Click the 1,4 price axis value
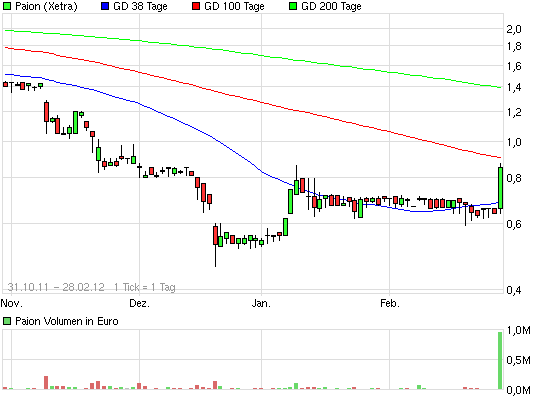The height and width of the screenshot is (398, 545). pos(514,87)
